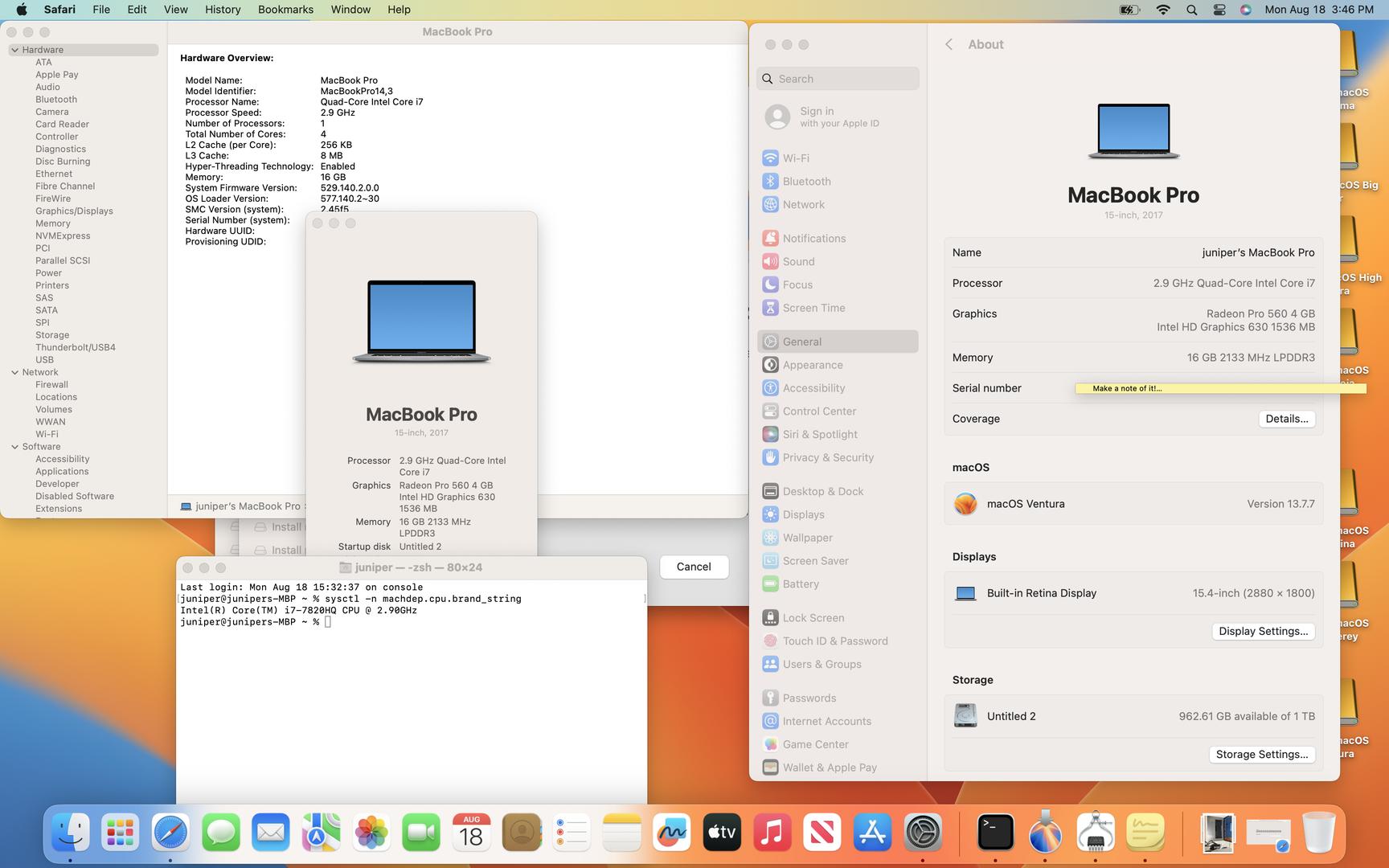Open Maps from the Dock
The image size is (1389, 868).
tap(321, 833)
